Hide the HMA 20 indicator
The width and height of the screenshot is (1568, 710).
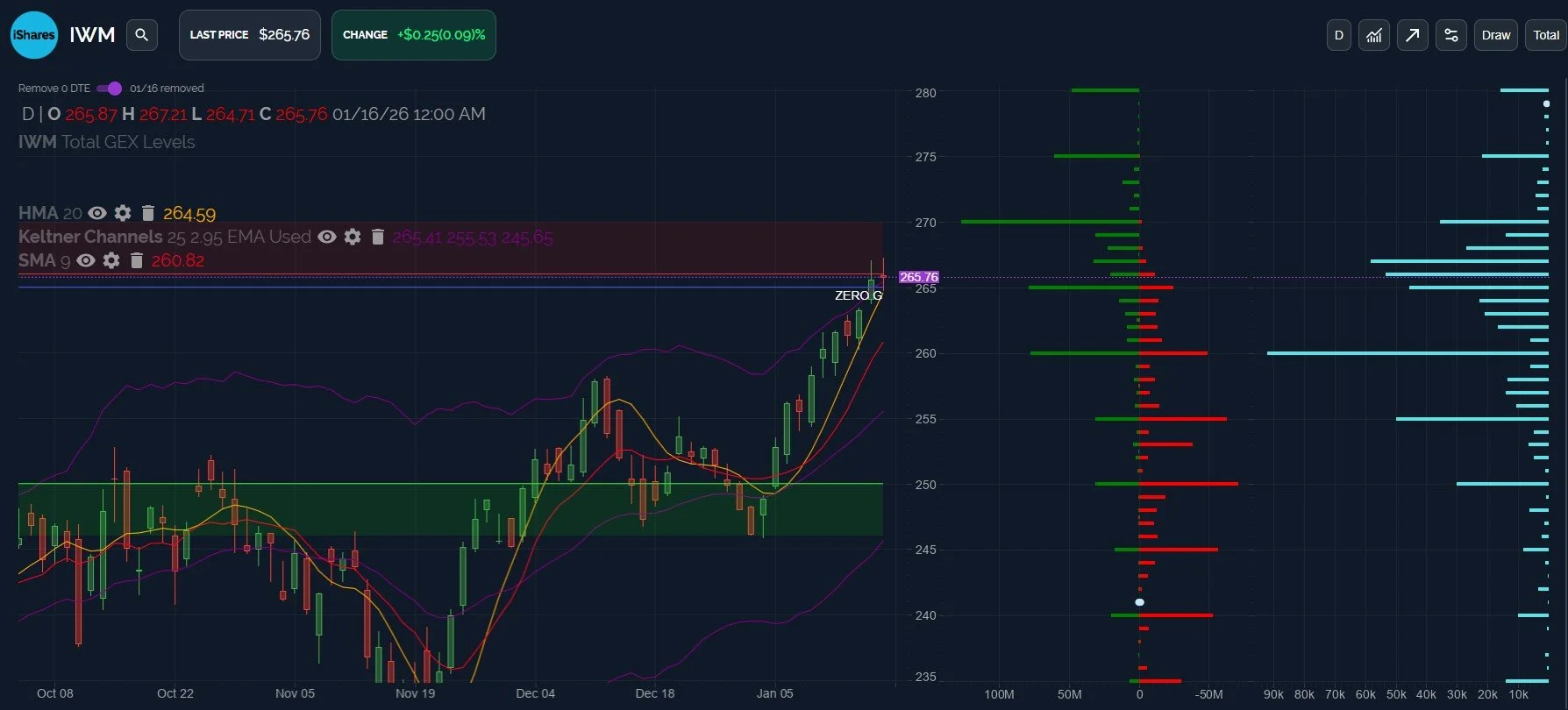click(97, 213)
